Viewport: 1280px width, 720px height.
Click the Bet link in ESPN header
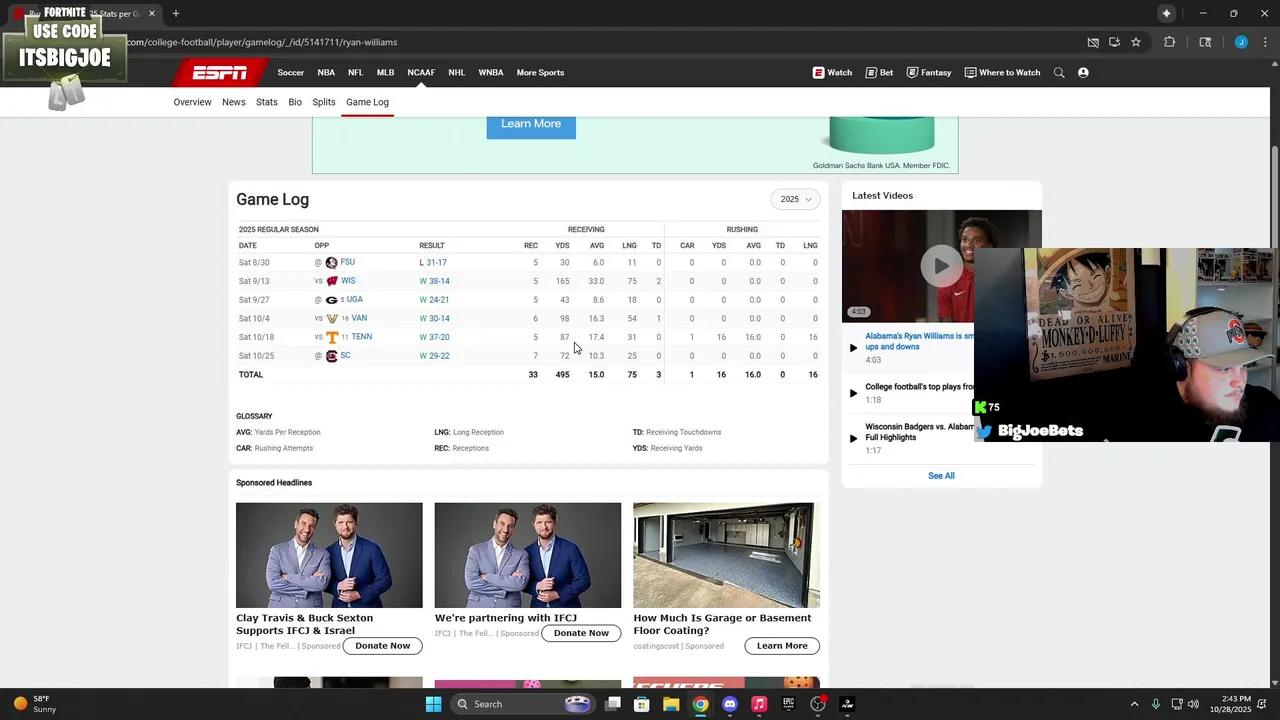879,72
